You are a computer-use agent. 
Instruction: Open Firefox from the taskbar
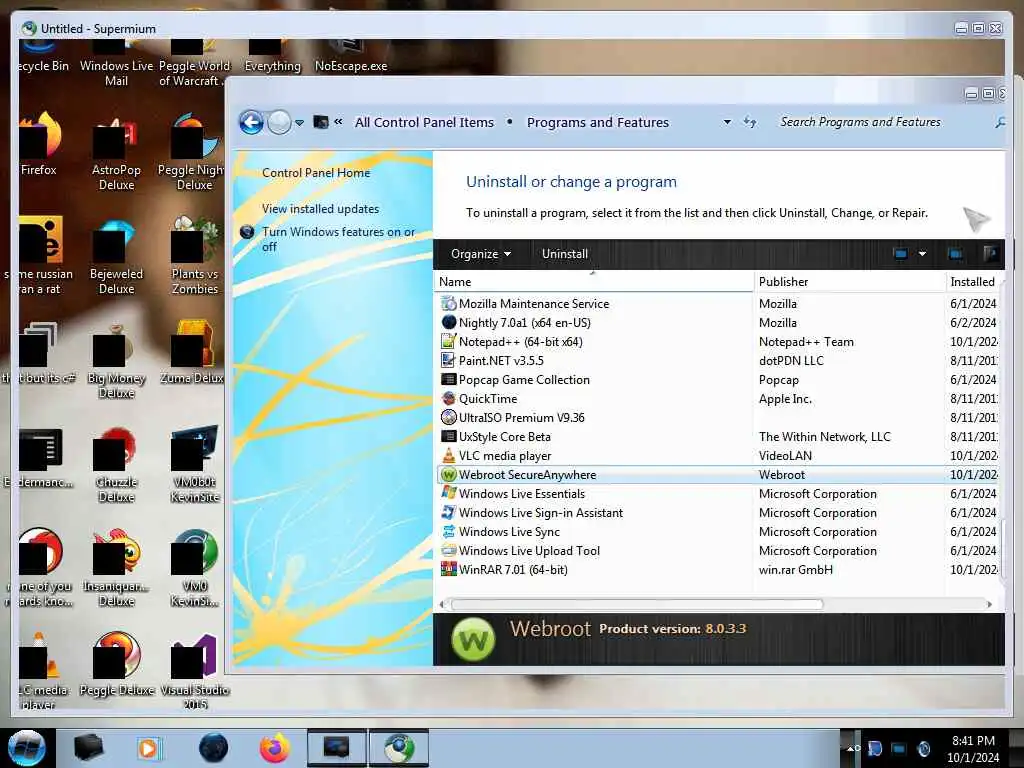point(275,748)
